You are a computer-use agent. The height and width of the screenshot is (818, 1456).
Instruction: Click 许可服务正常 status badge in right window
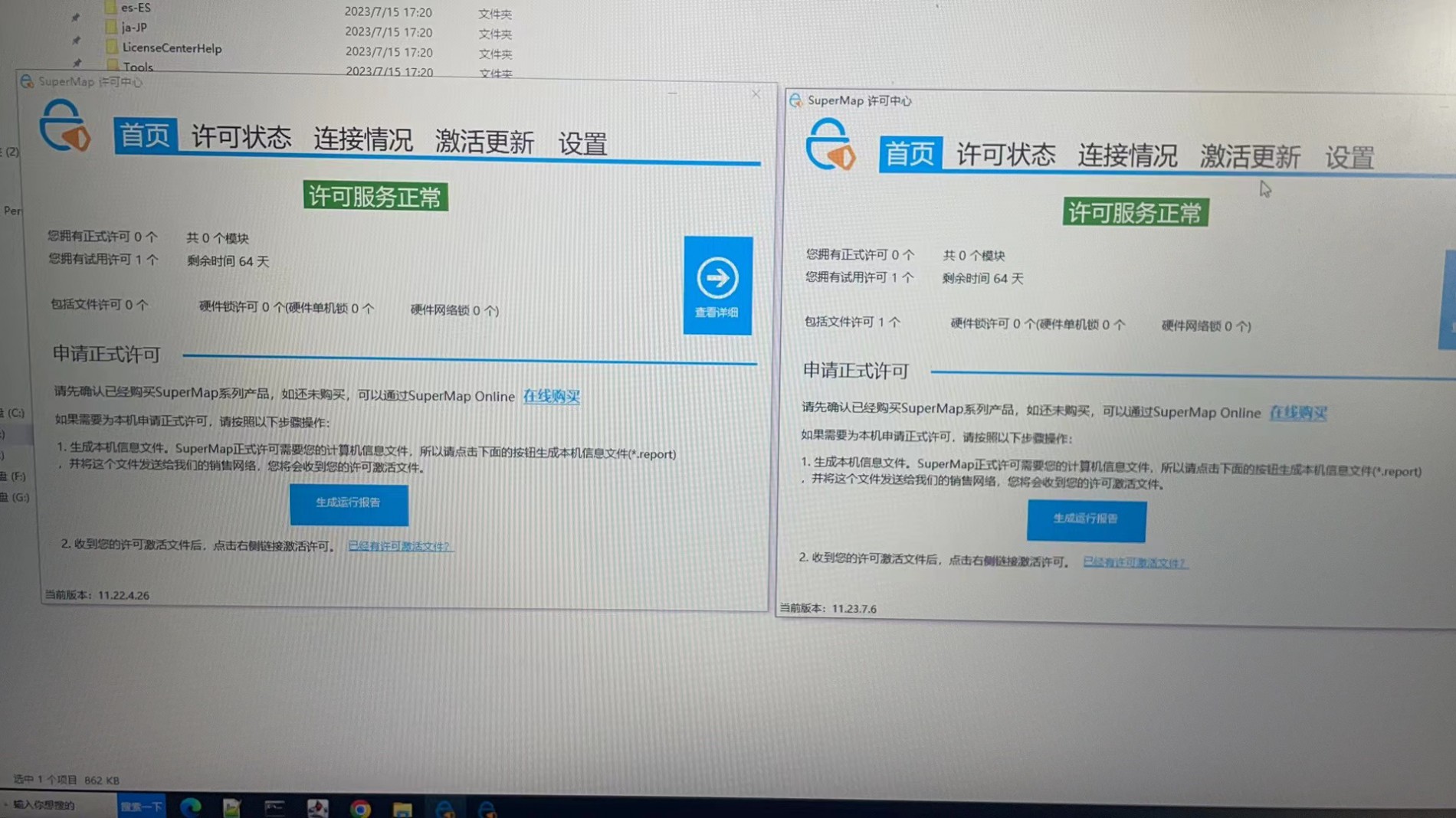(1136, 212)
